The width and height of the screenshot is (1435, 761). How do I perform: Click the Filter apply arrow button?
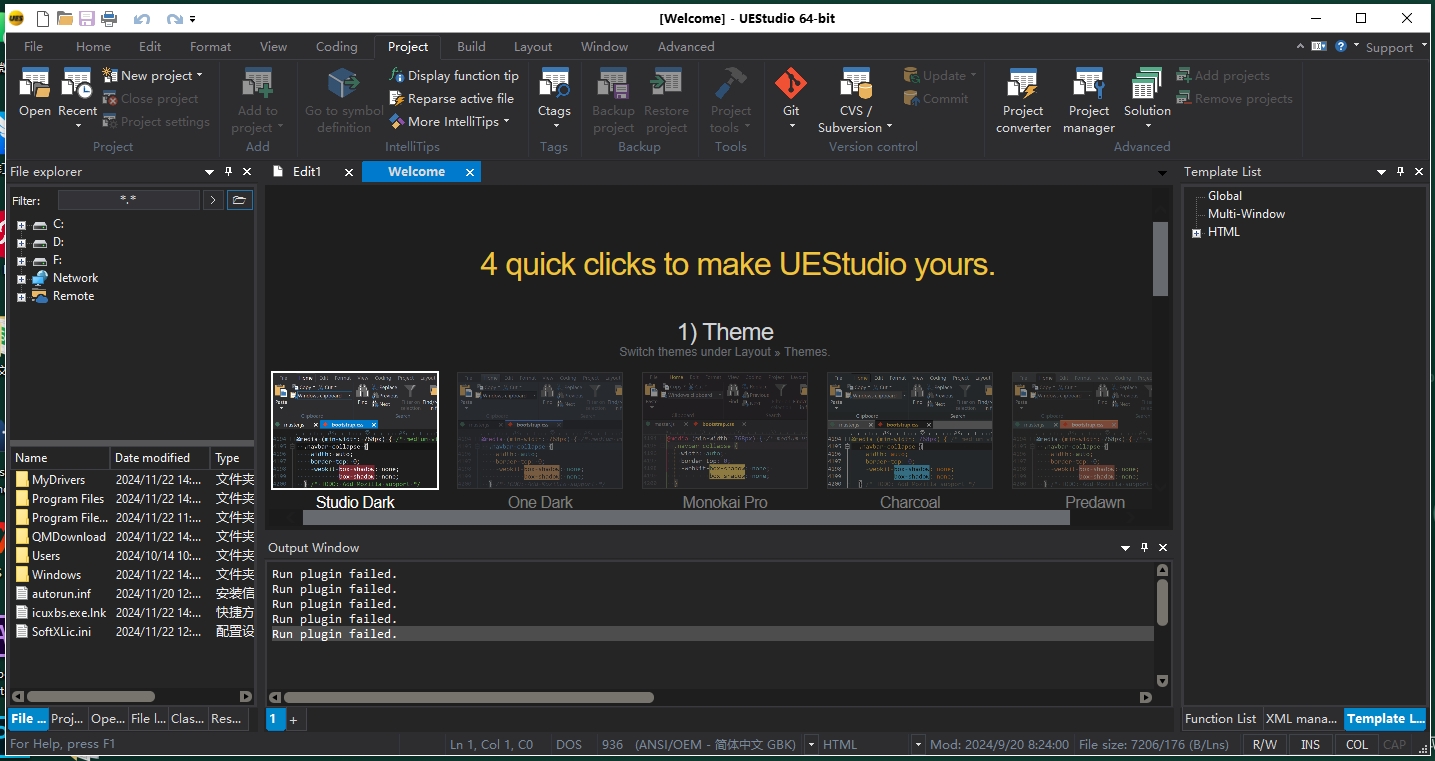pyautogui.click(x=212, y=200)
